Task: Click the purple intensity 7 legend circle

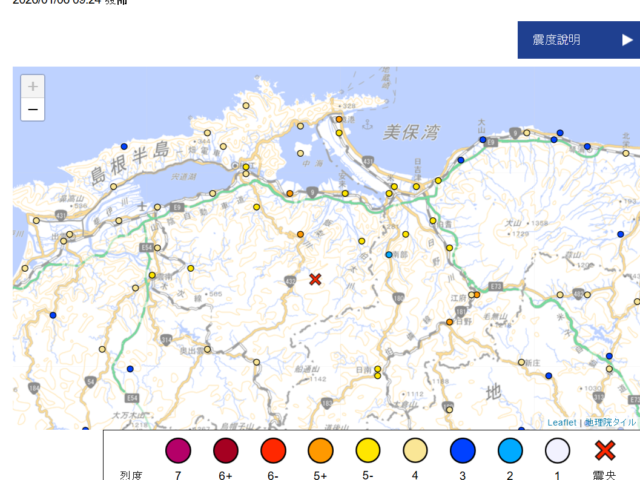Action: coord(178,451)
